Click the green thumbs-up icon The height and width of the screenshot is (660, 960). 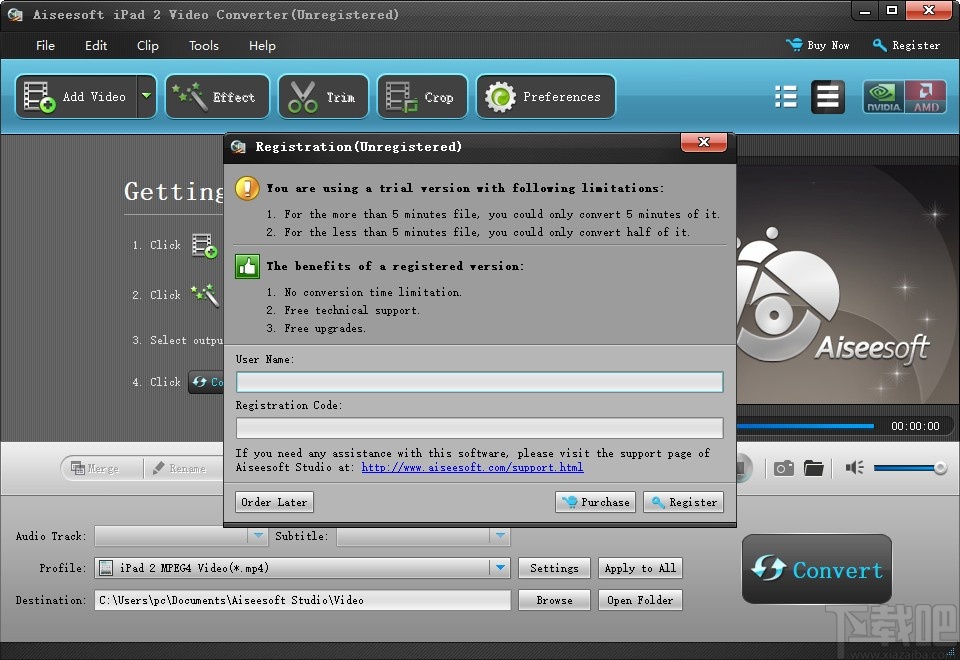coord(247,266)
